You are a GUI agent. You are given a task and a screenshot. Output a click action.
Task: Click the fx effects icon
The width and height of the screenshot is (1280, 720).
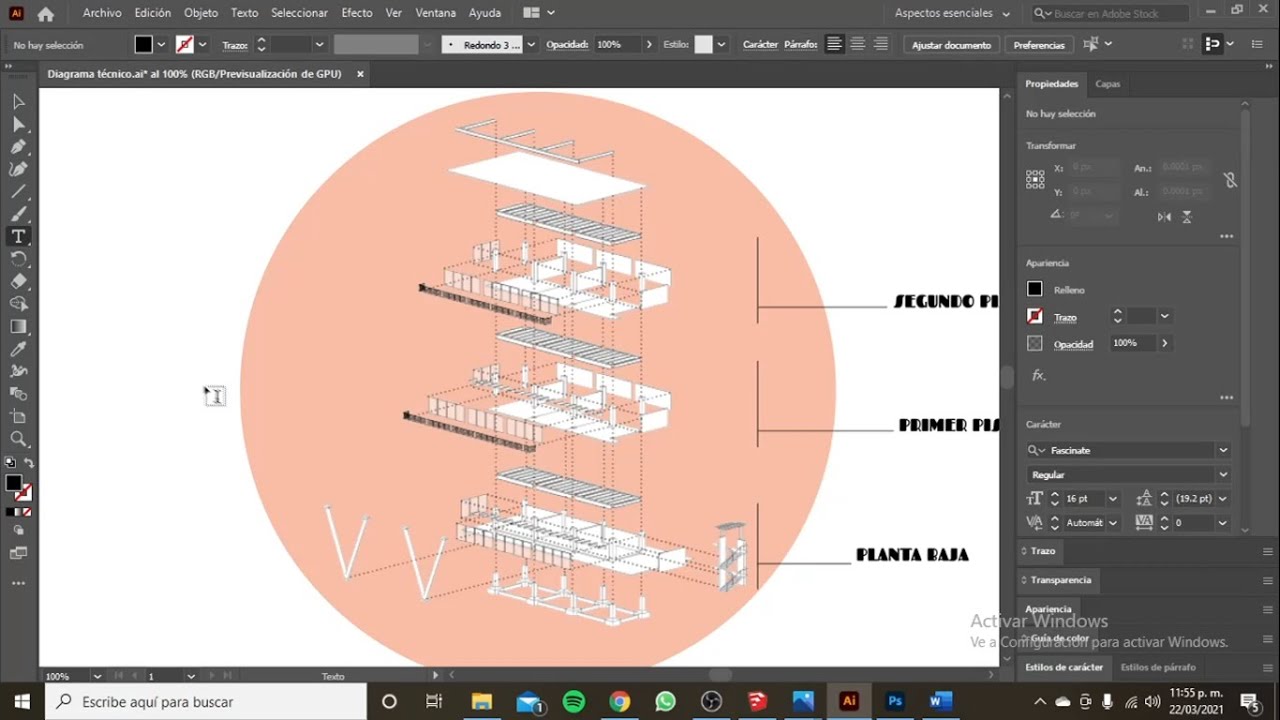1038,376
